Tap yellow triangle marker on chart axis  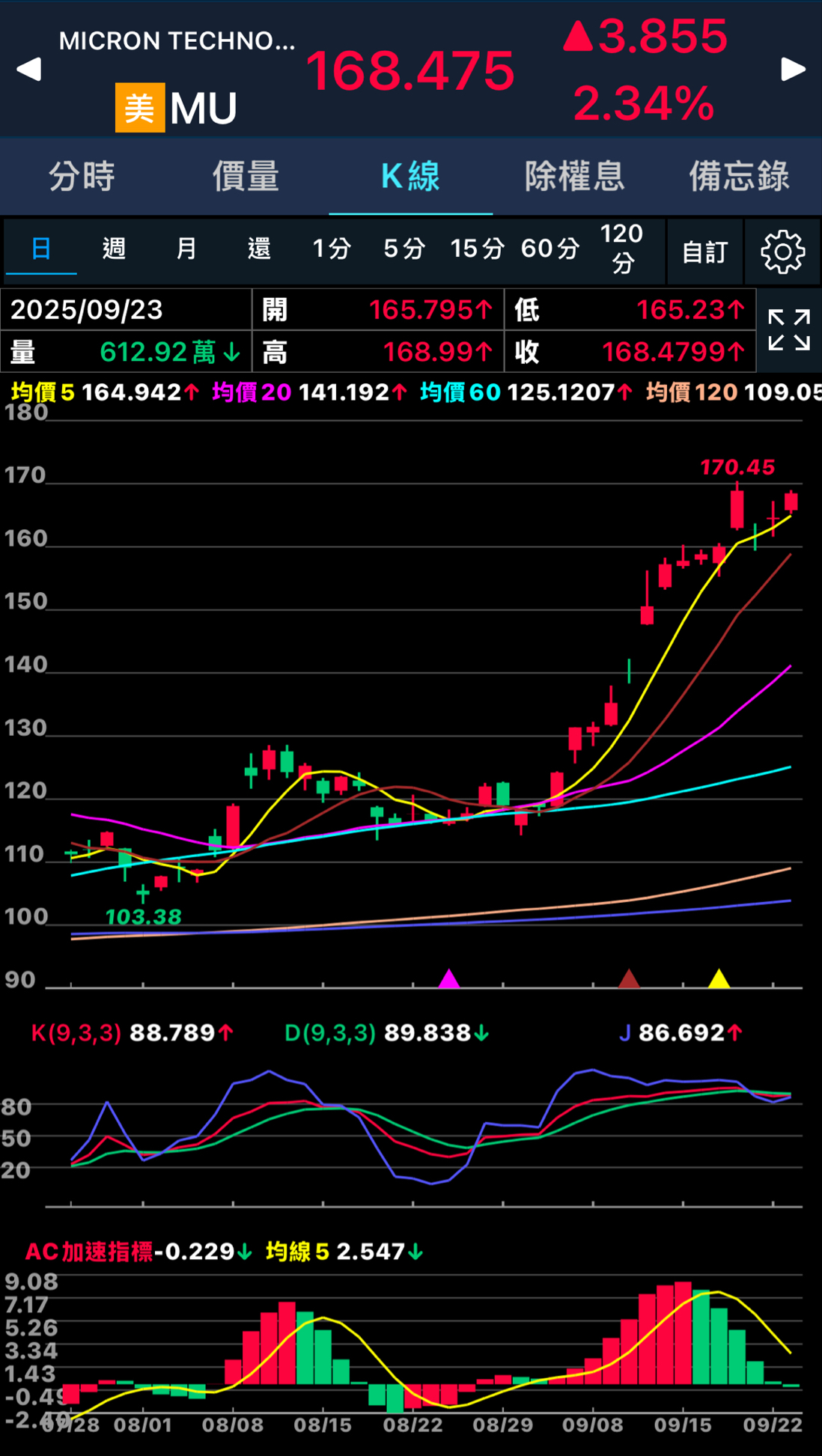[x=719, y=978]
